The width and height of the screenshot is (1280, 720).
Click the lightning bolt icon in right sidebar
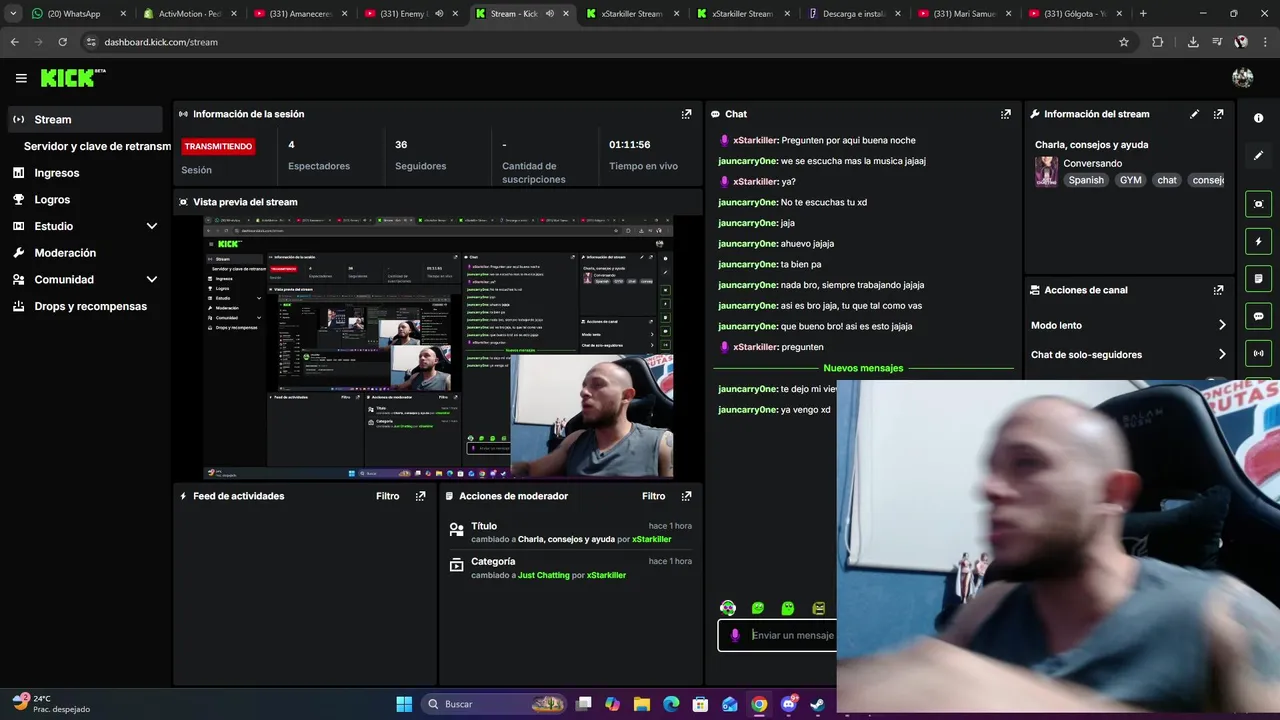tap(1258, 241)
